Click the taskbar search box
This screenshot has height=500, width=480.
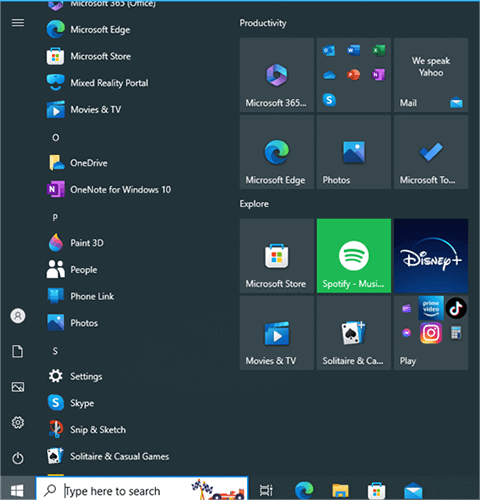pyautogui.click(x=142, y=490)
